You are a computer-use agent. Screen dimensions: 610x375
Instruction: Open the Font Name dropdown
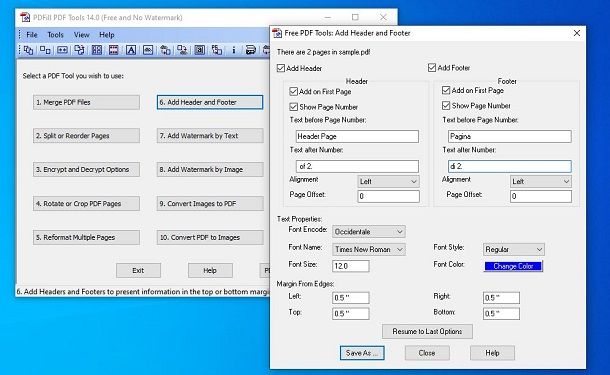pos(369,249)
